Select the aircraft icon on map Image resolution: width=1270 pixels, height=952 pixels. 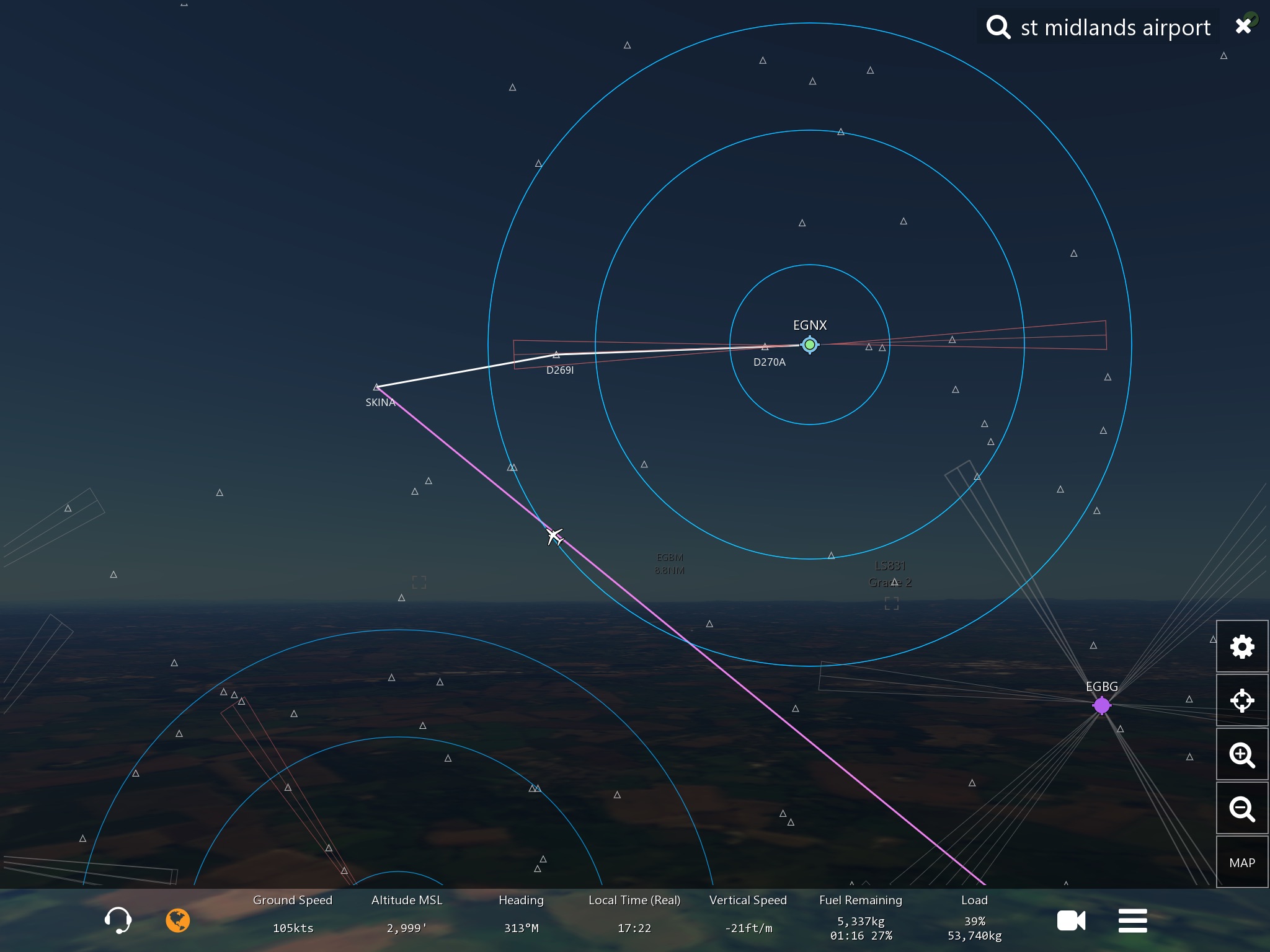(x=554, y=536)
